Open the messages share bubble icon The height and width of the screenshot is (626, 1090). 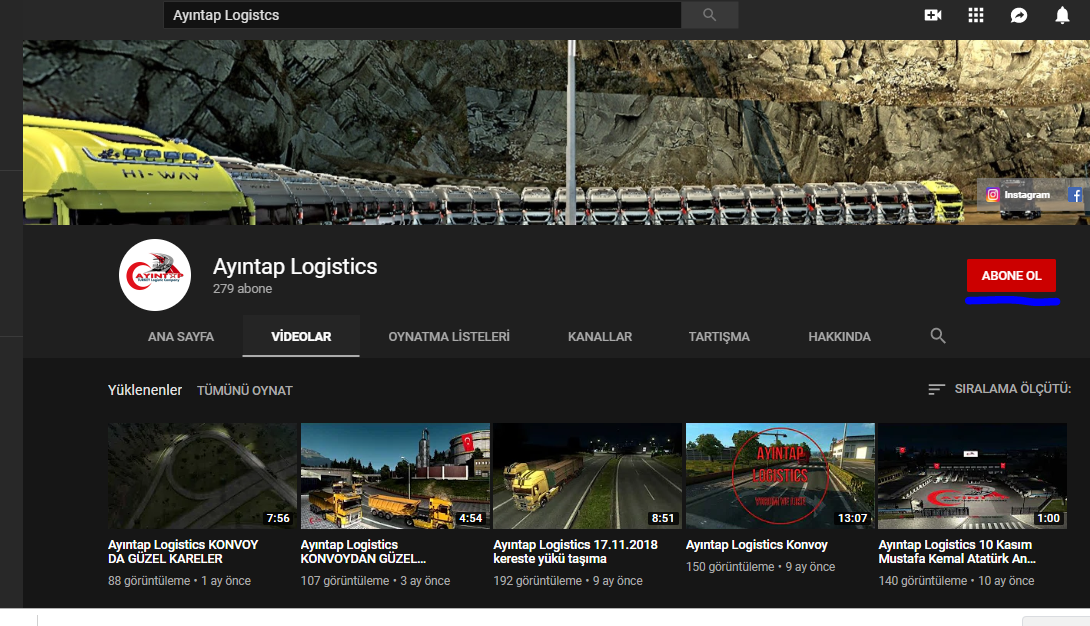click(1019, 15)
